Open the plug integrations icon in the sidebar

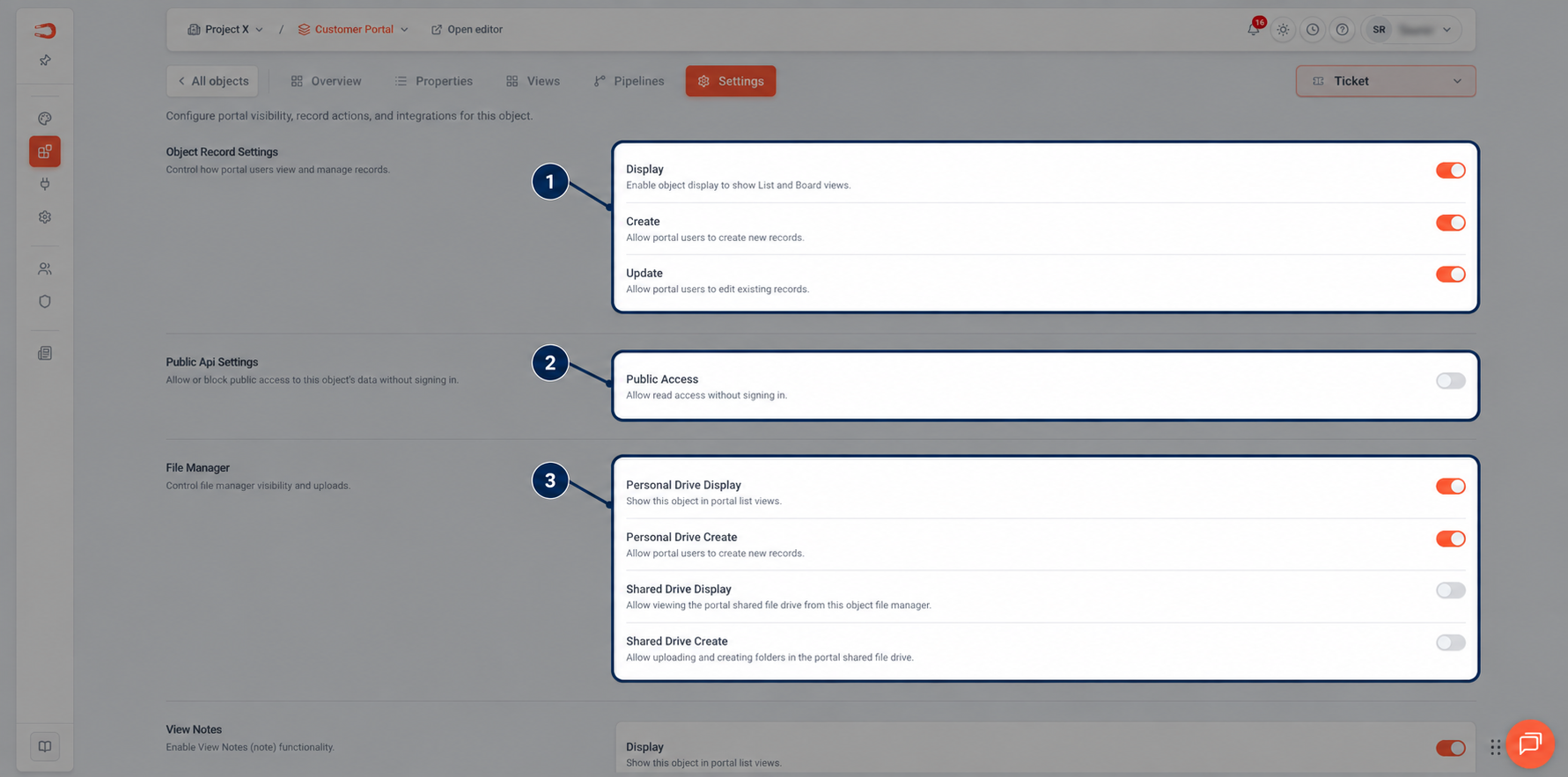[45, 184]
